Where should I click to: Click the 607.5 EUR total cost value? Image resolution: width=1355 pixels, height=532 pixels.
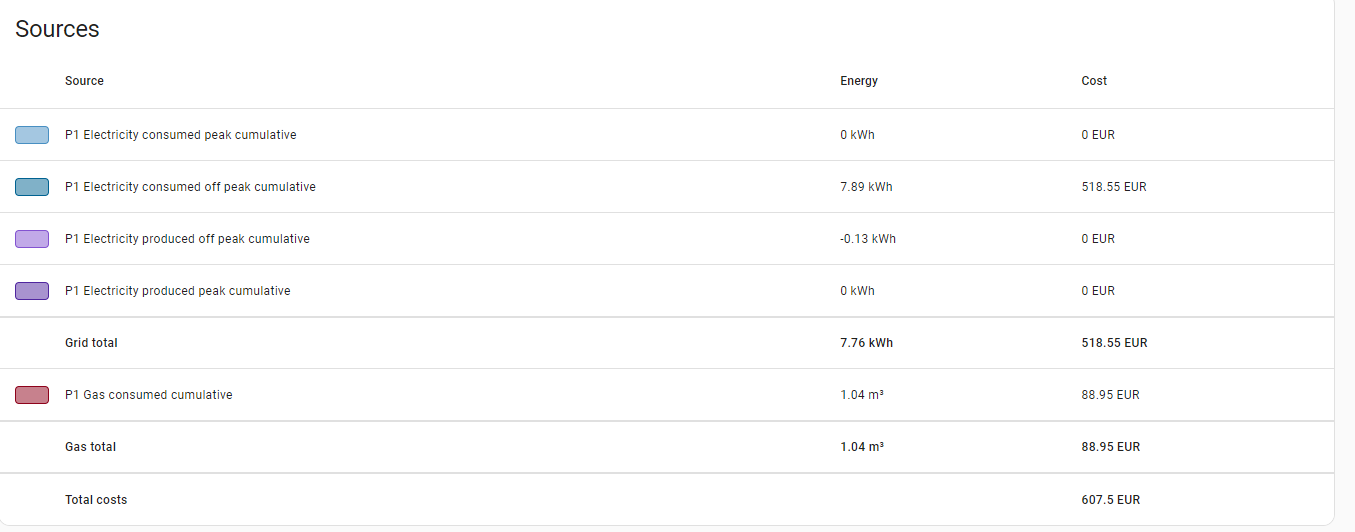1110,500
